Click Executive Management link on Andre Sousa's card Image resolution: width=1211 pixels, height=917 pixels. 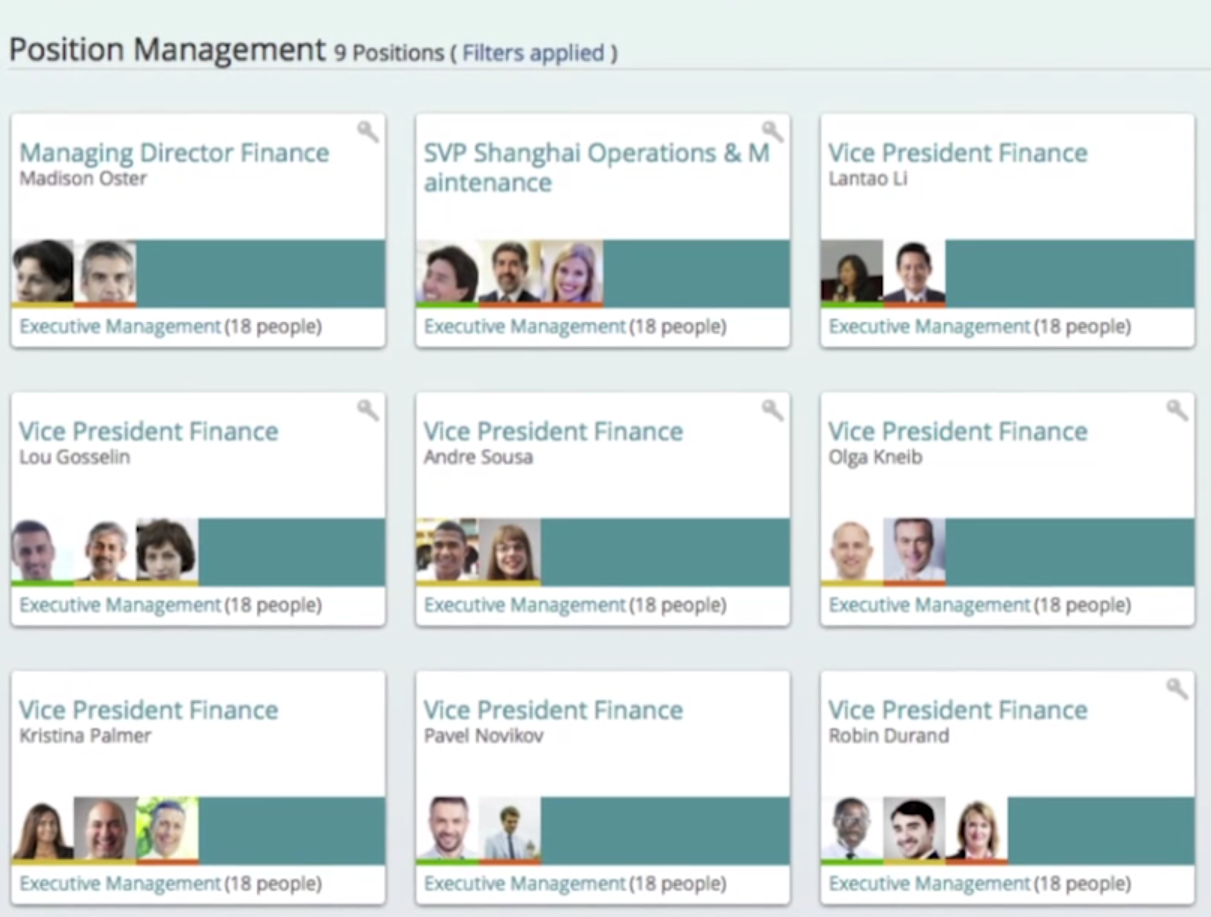click(525, 605)
